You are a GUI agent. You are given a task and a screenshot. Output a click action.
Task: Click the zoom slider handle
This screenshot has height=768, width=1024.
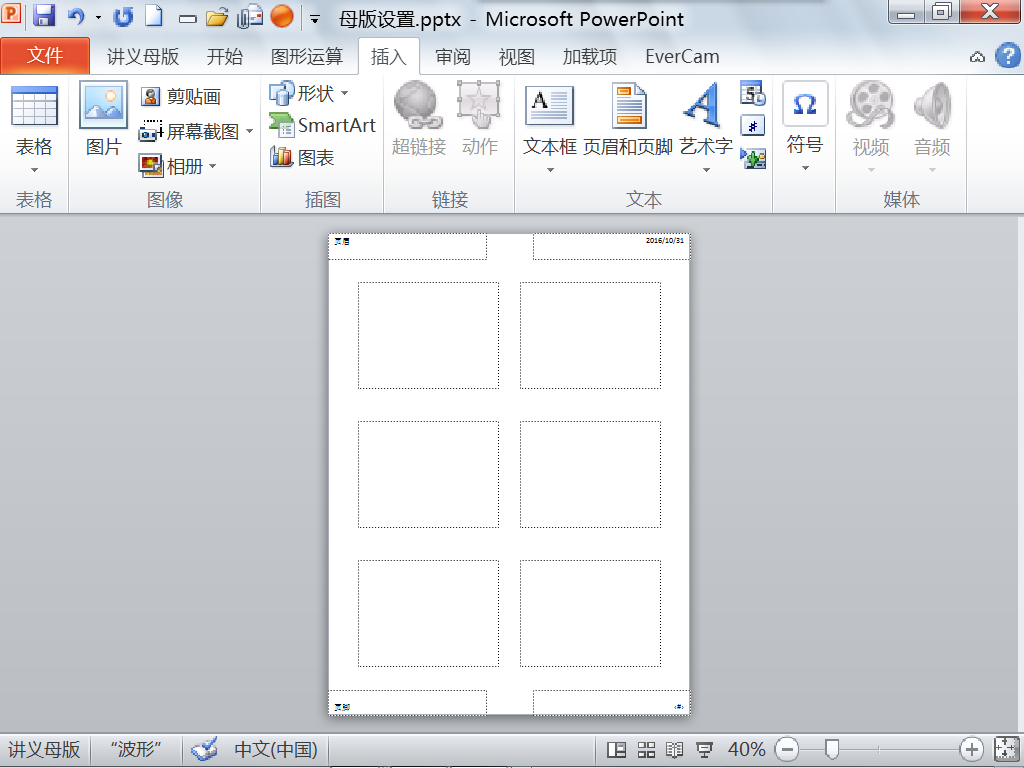click(831, 749)
